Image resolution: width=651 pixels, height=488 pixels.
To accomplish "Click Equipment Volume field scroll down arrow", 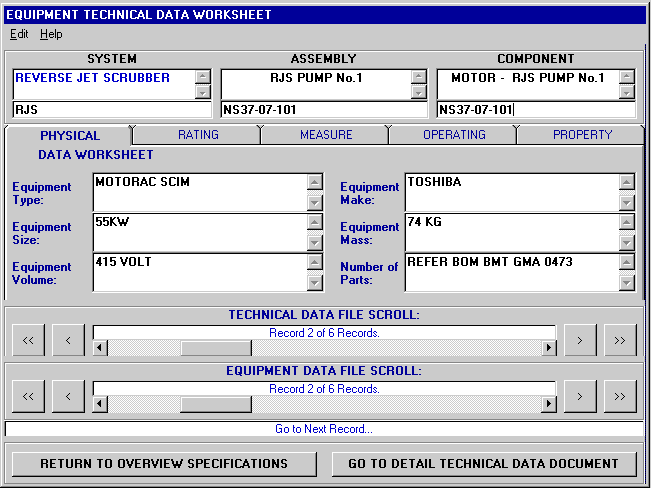I will [x=315, y=283].
